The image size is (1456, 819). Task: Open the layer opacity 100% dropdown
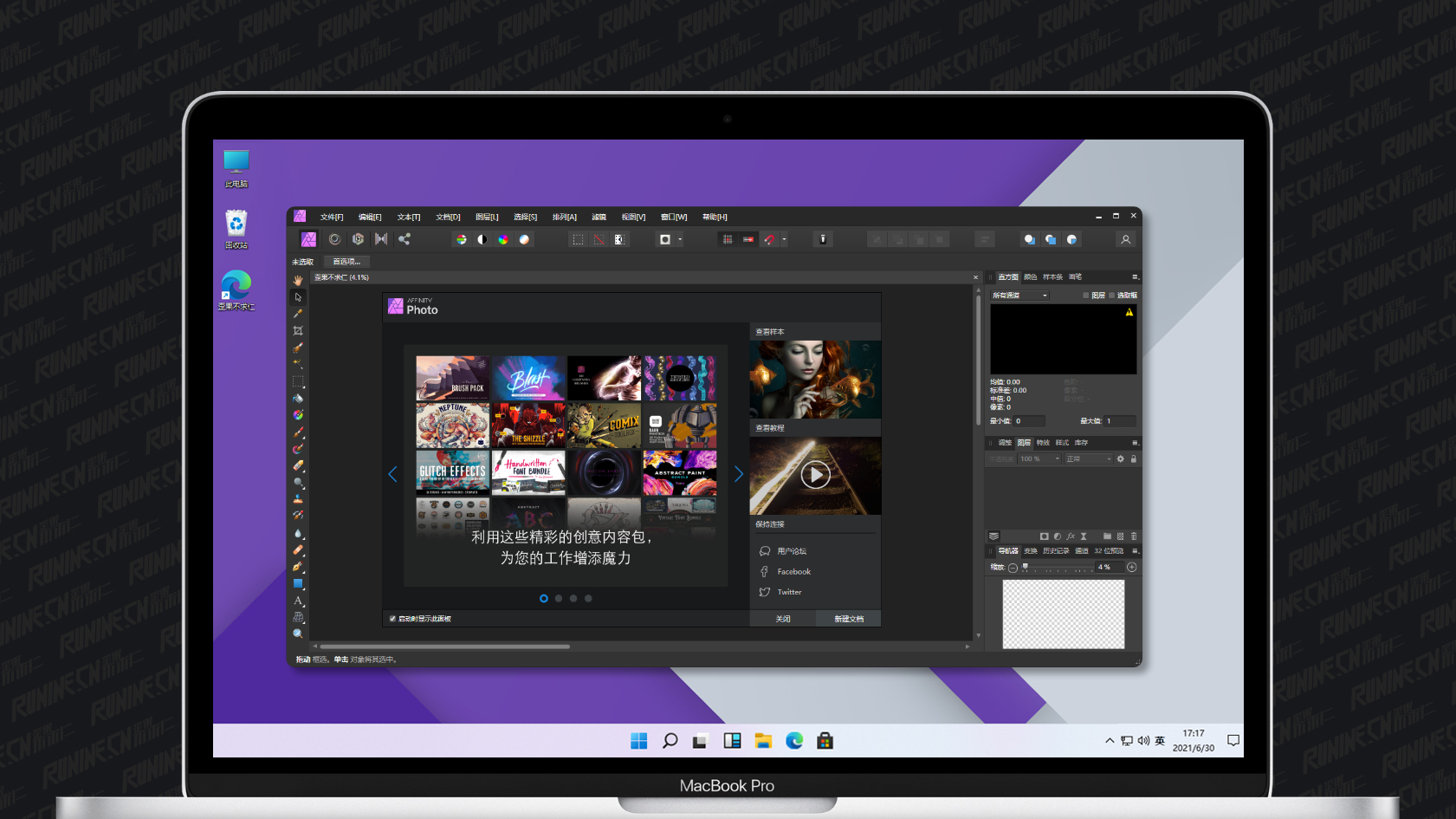click(x=1039, y=459)
